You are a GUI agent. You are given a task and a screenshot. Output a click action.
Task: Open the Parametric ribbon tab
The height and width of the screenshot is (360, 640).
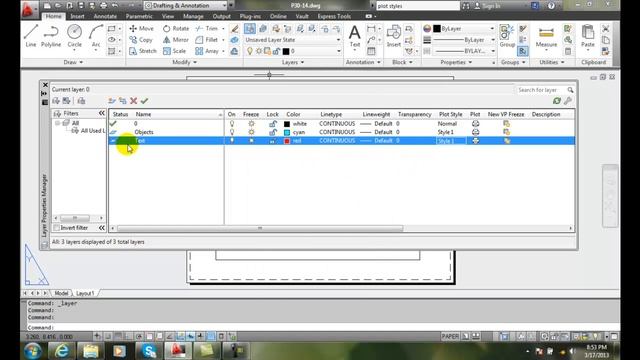click(x=139, y=16)
